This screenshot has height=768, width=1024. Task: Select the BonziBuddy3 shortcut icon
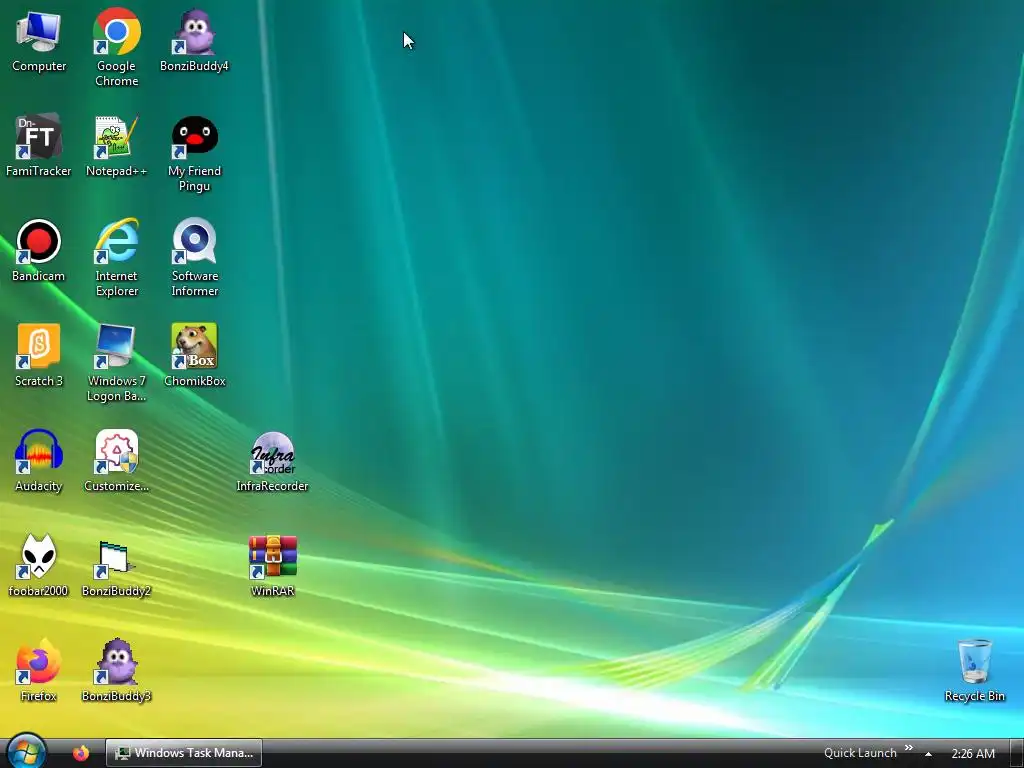click(x=116, y=671)
